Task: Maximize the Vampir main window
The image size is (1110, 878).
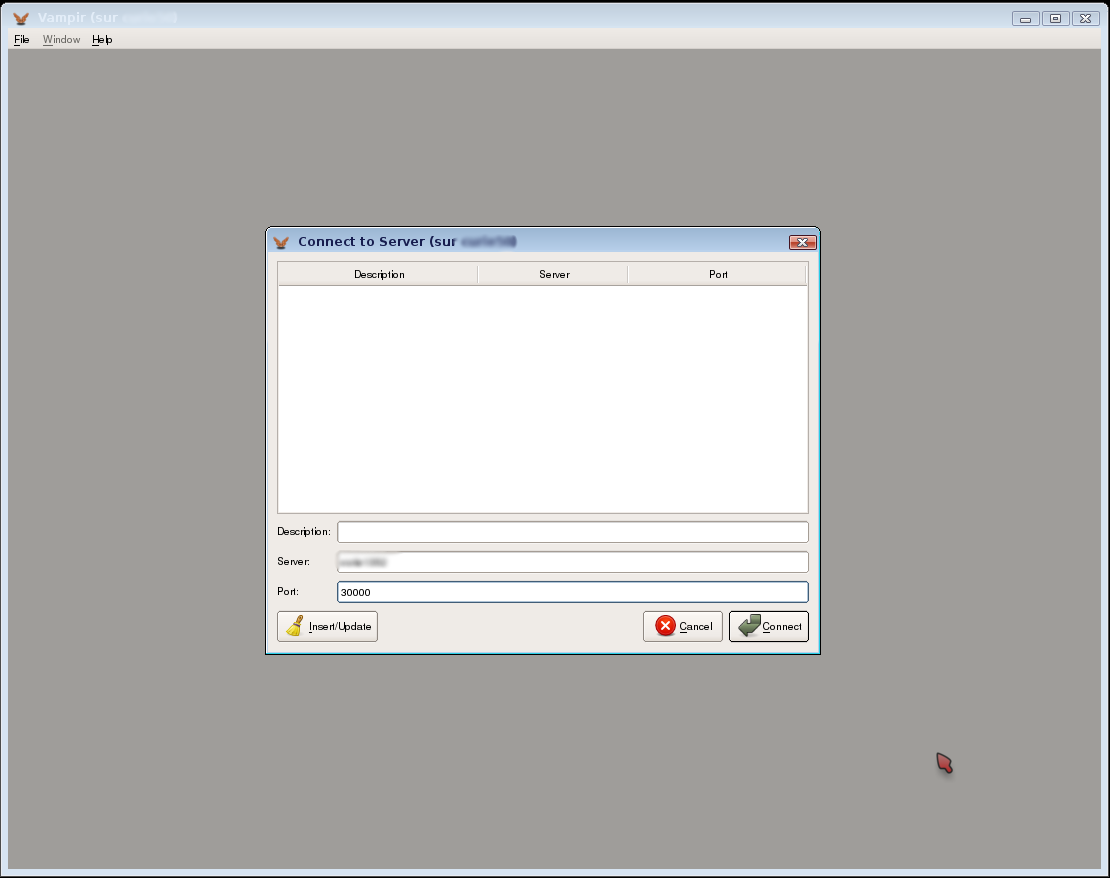Action: [x=1055, y=18]
